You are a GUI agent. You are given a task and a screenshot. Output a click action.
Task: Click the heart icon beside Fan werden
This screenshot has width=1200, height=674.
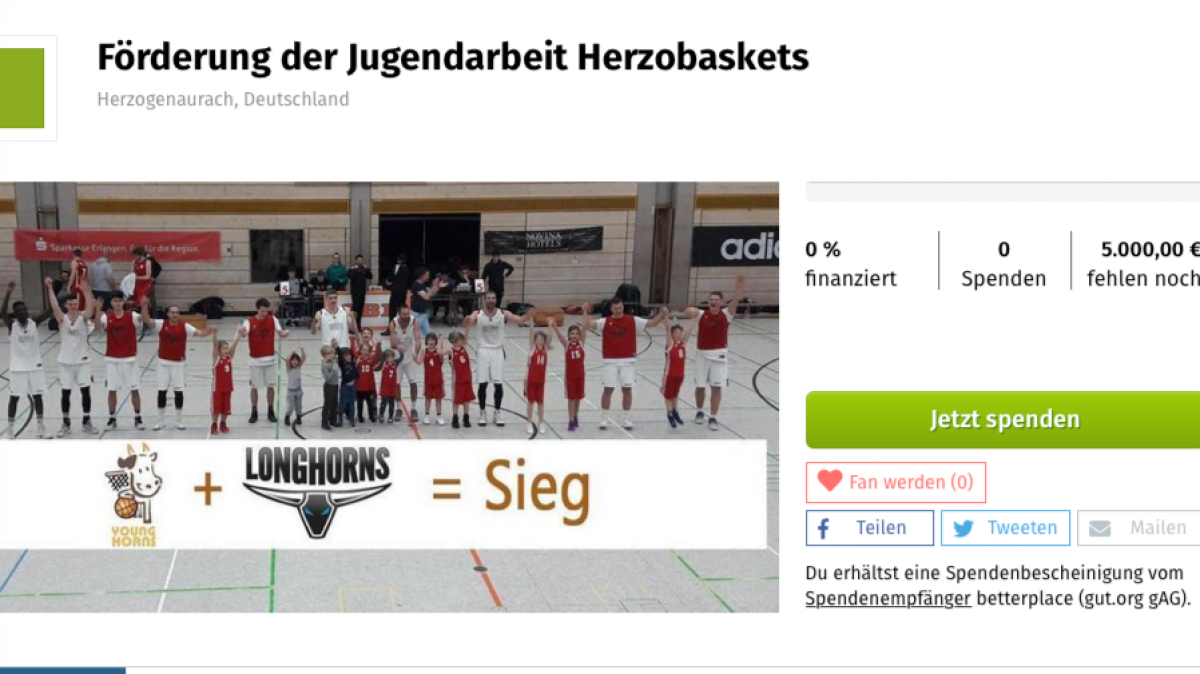tap(829, 481)
